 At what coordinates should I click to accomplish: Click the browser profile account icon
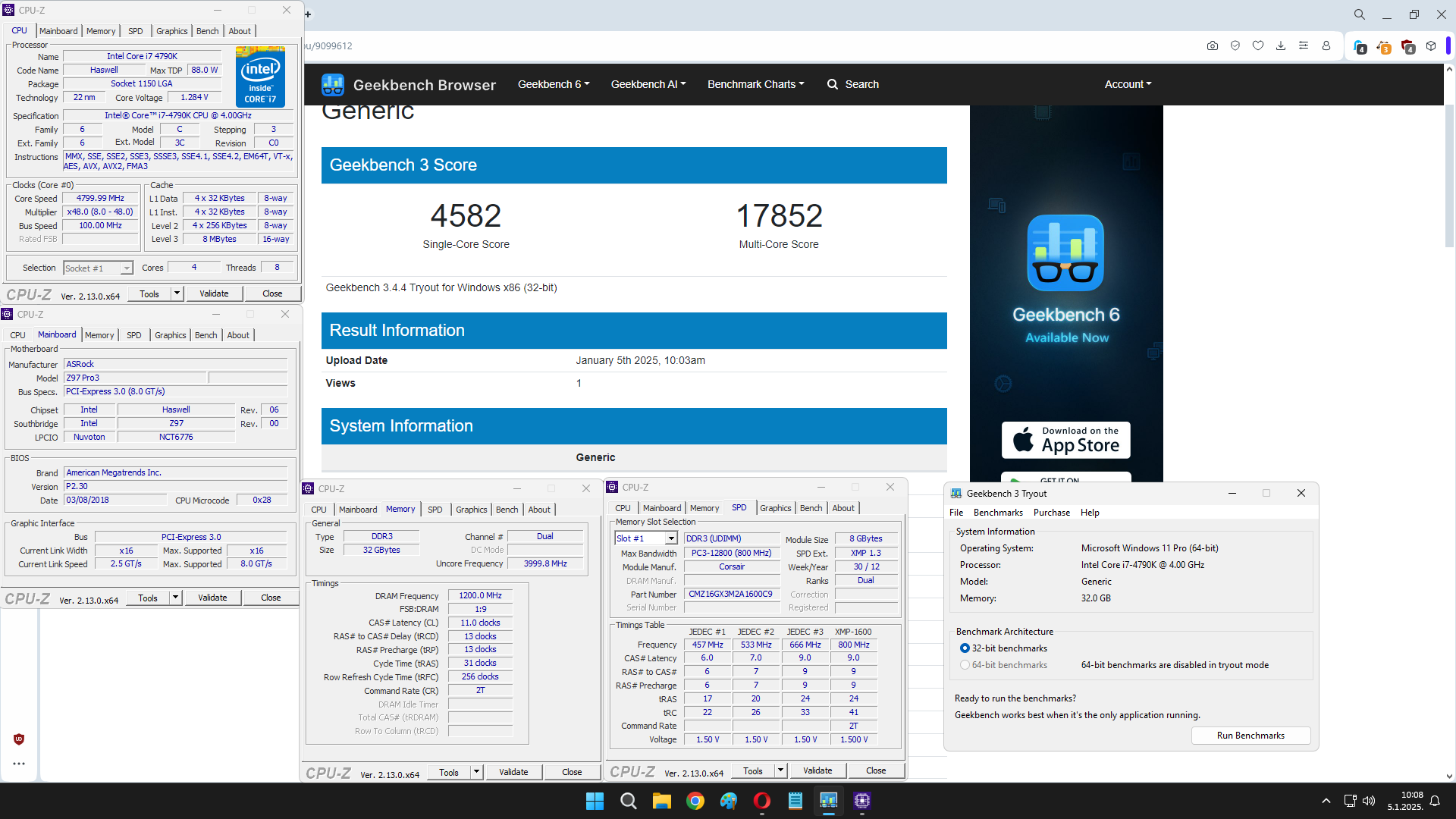(x=1326, y=45)
